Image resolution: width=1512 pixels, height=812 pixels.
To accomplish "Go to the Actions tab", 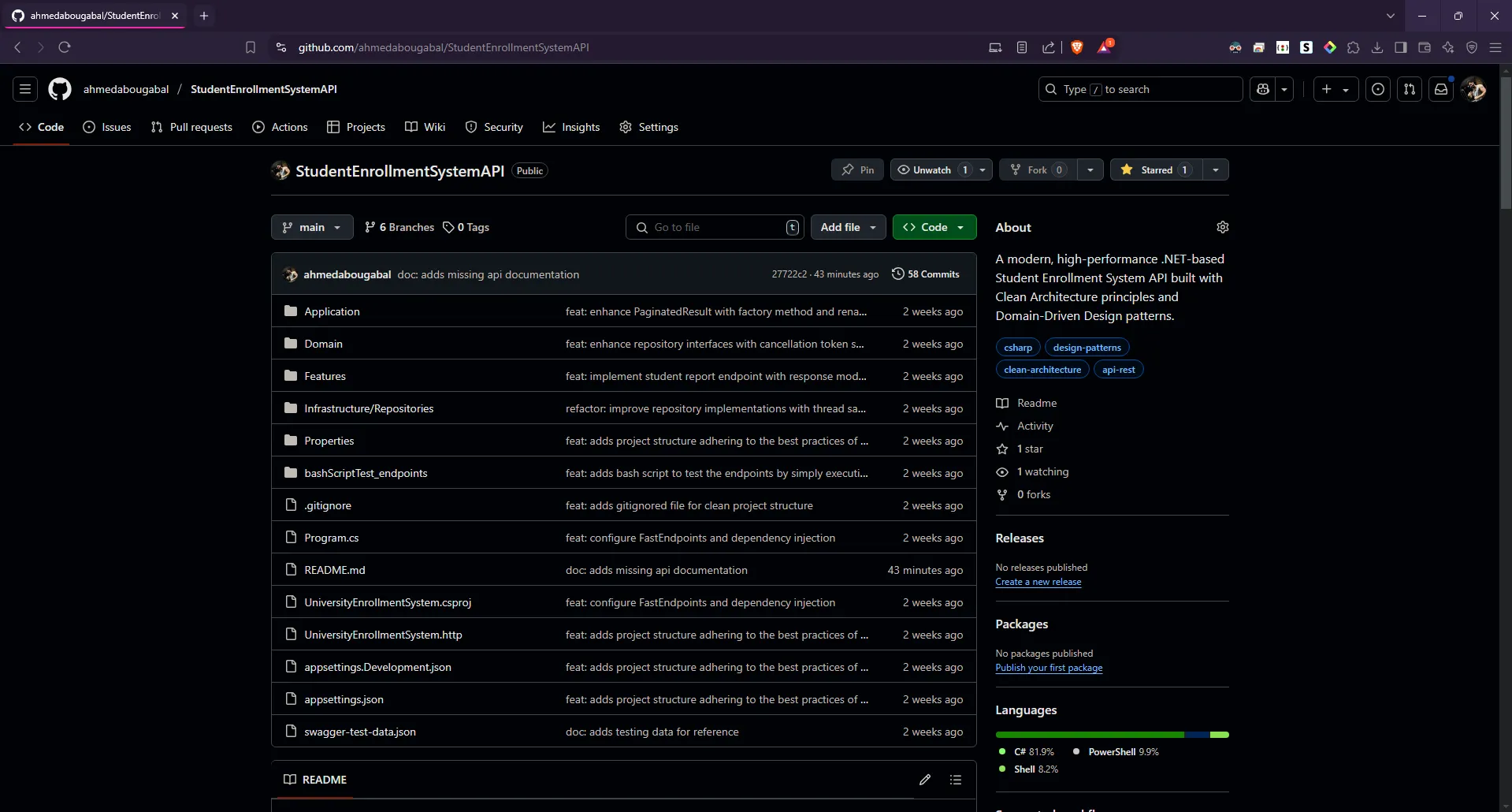I will 280,127.
